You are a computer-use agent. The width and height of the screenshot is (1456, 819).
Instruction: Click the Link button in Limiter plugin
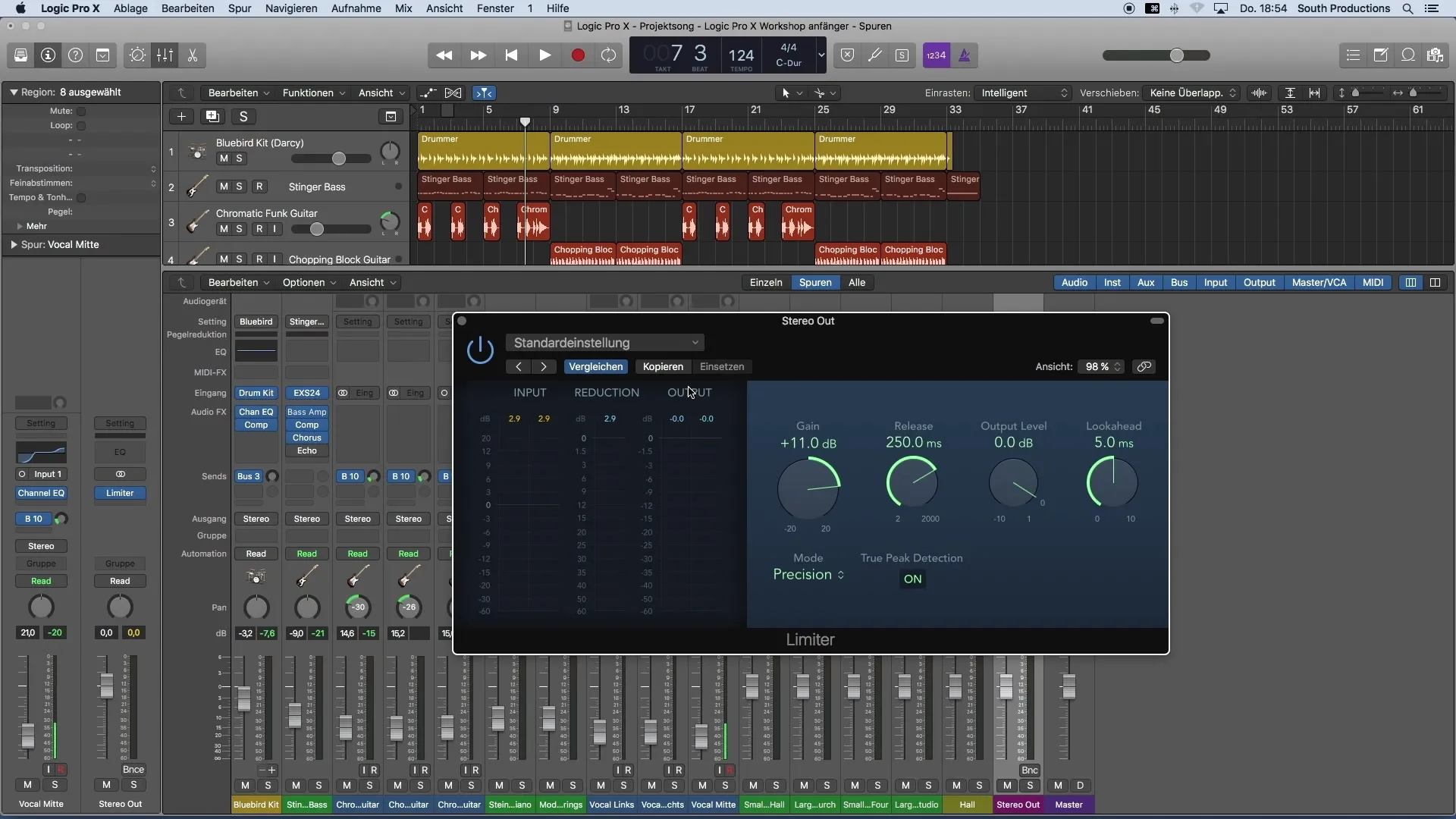(1144, 366)
